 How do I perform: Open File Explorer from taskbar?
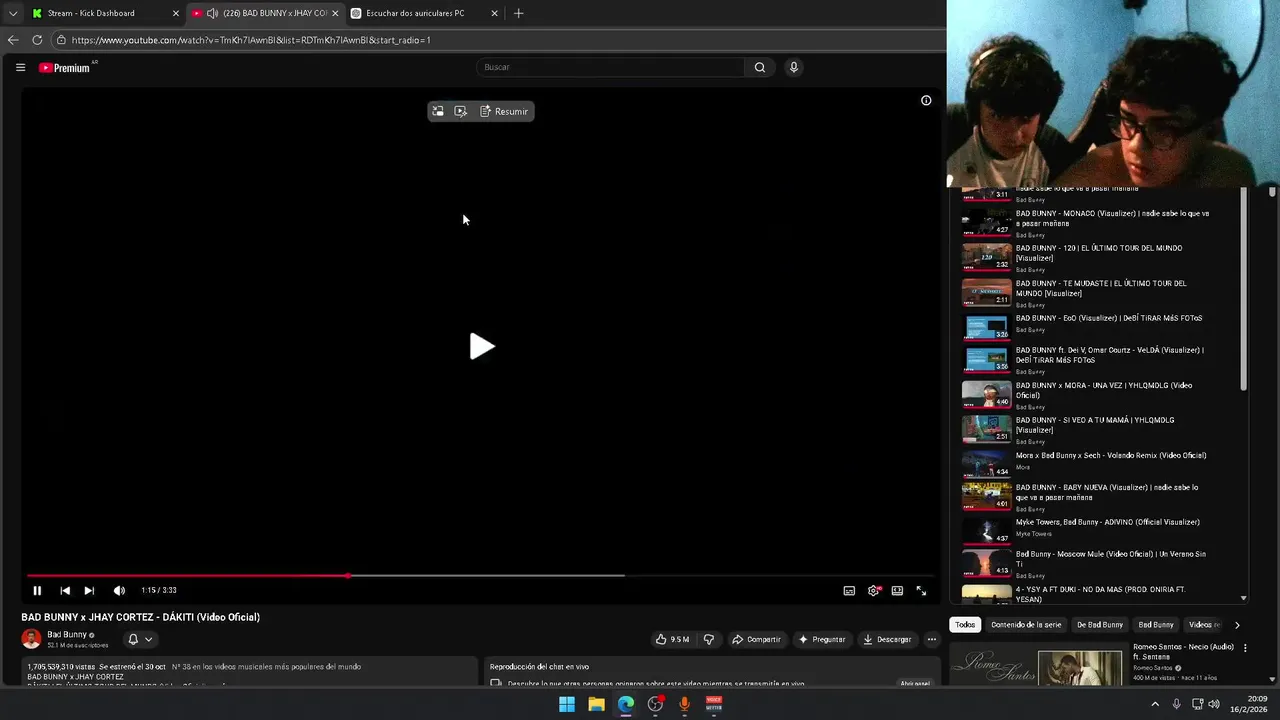click(x=596, y=704)
